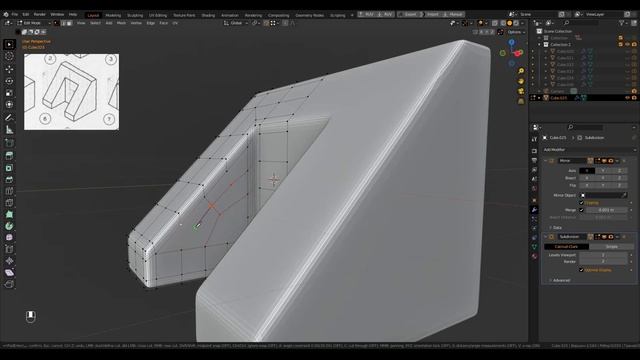Open the Material properties tab icon
The image size is (640, 360).
534,256
